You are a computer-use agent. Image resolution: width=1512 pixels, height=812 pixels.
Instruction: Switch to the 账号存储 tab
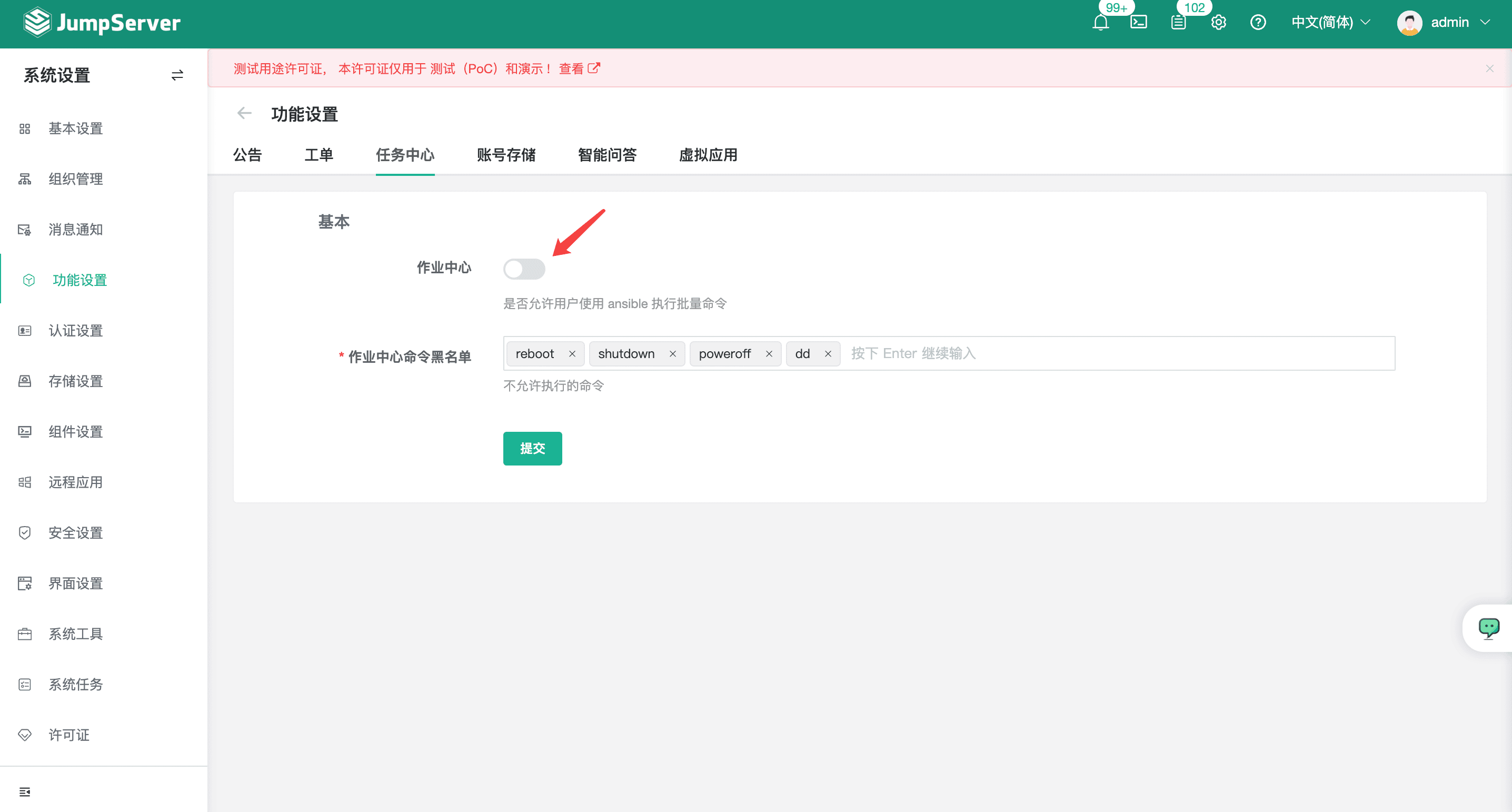click(506, 155)
